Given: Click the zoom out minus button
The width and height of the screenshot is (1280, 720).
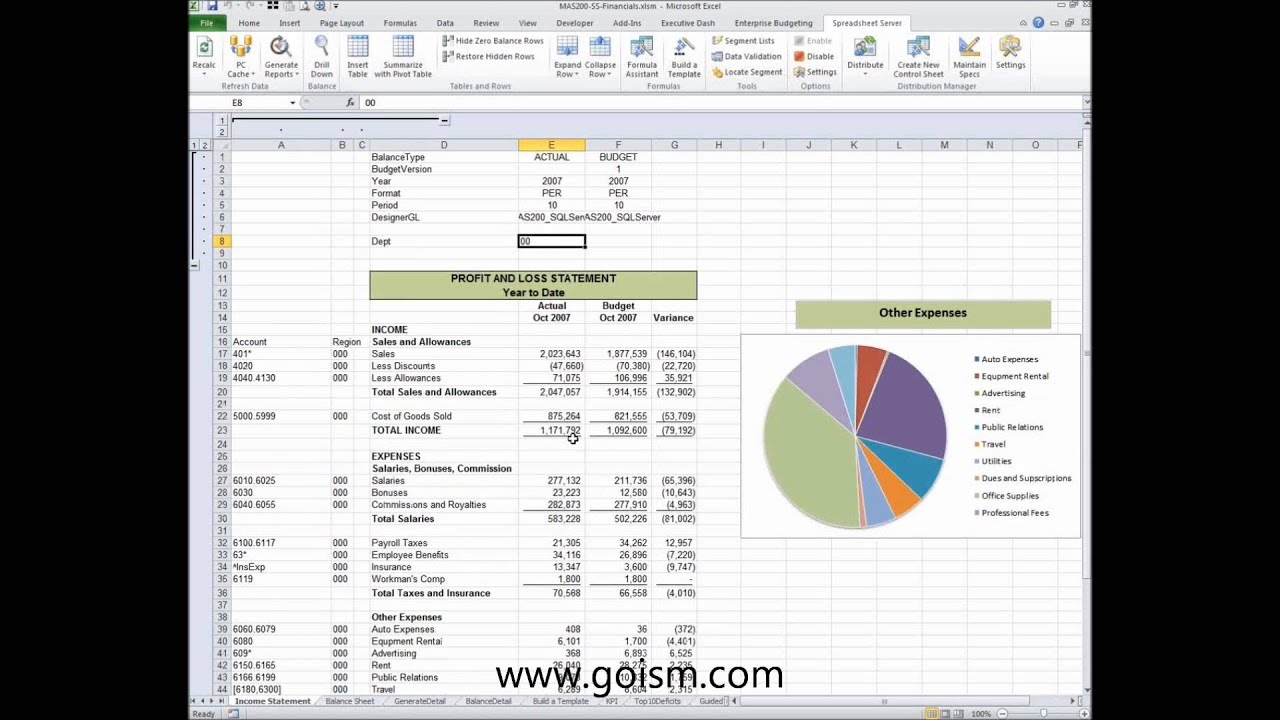Looking at the screenshot, I should coord(1000,713).
